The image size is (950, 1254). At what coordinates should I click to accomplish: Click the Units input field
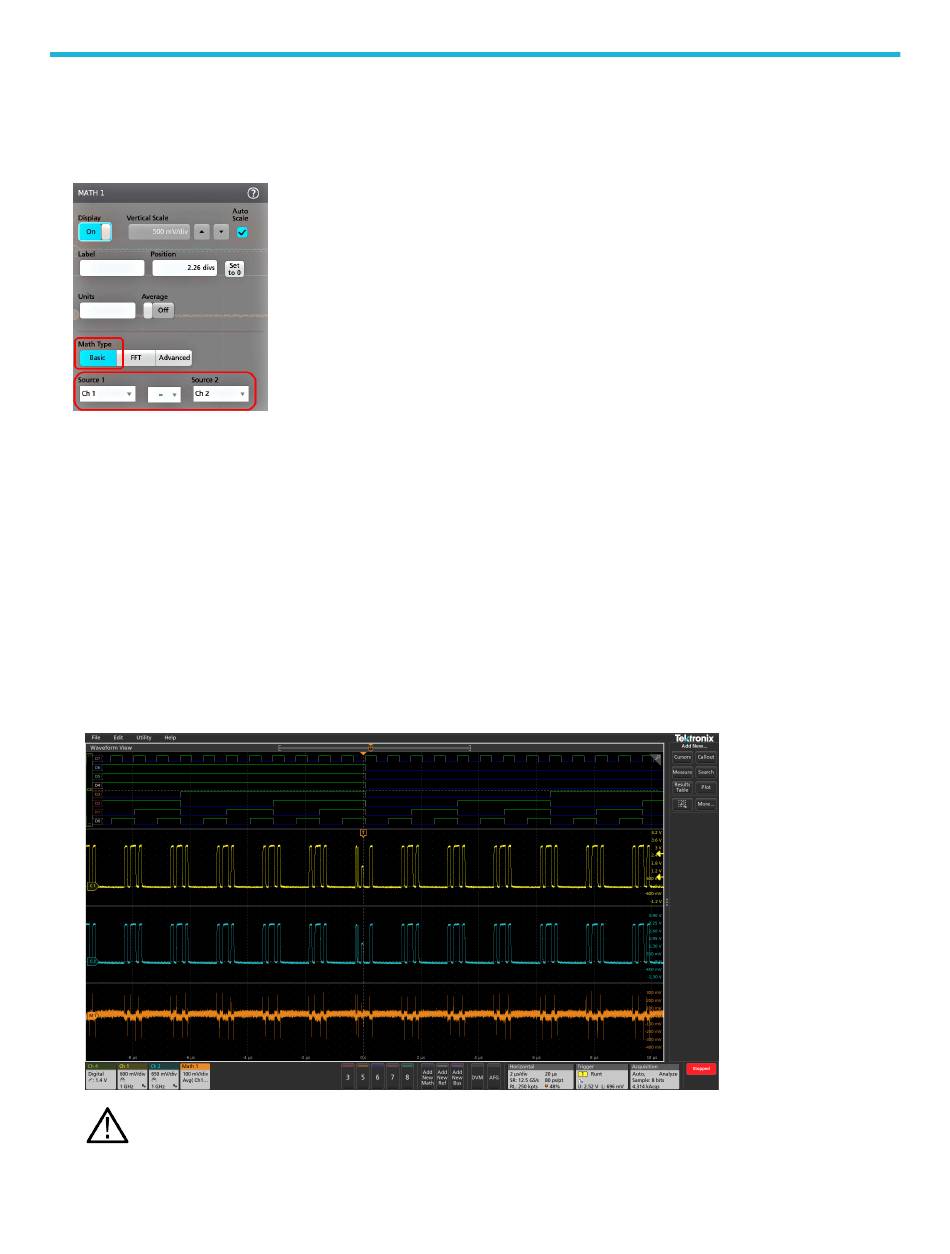coord(107,310)
